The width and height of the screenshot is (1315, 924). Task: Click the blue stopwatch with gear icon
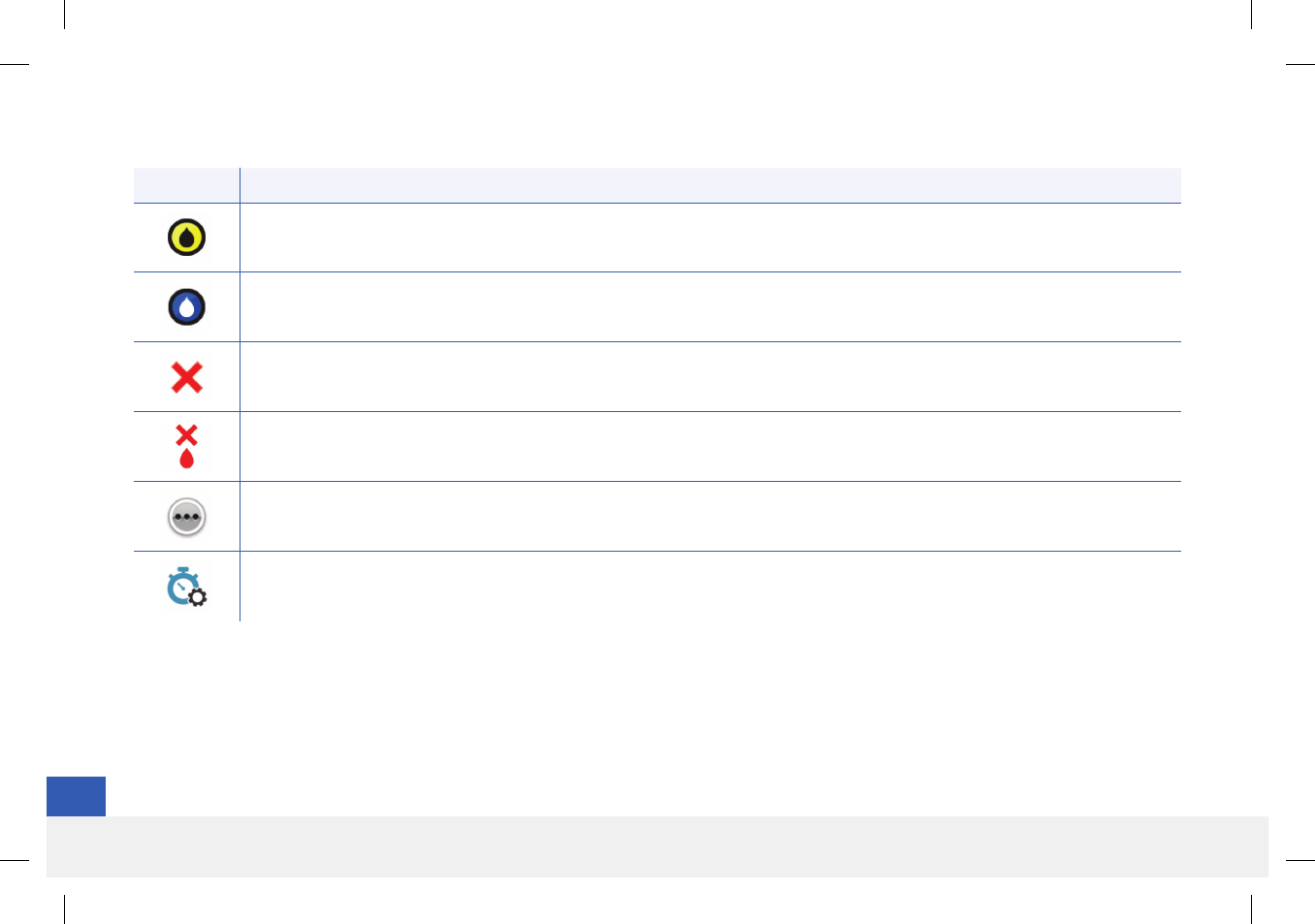[186, 587]
